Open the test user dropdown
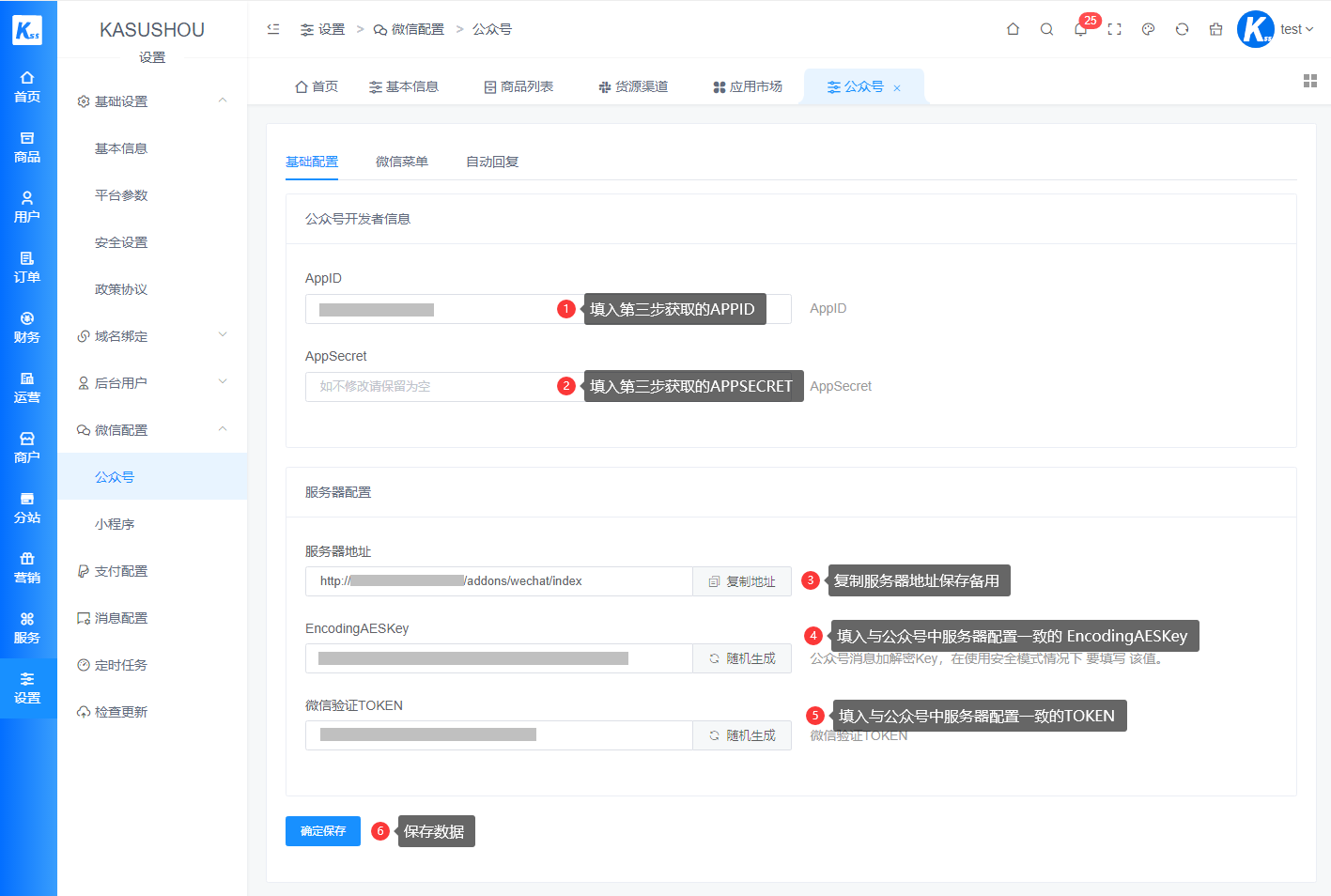This screenshot has width=1331, height=896. pos(1296,29)
